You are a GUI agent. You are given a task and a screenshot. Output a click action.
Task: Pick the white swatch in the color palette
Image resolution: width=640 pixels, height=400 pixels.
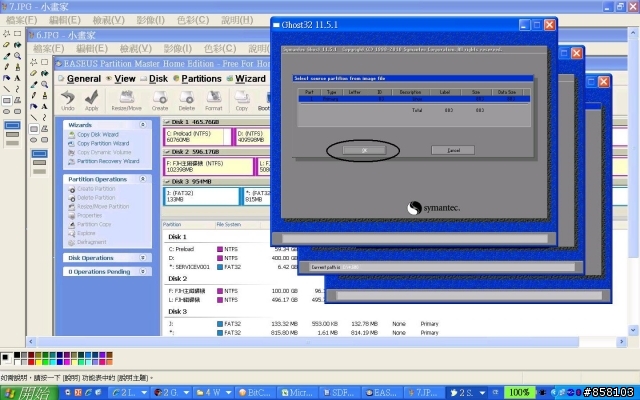coord(17,362)
